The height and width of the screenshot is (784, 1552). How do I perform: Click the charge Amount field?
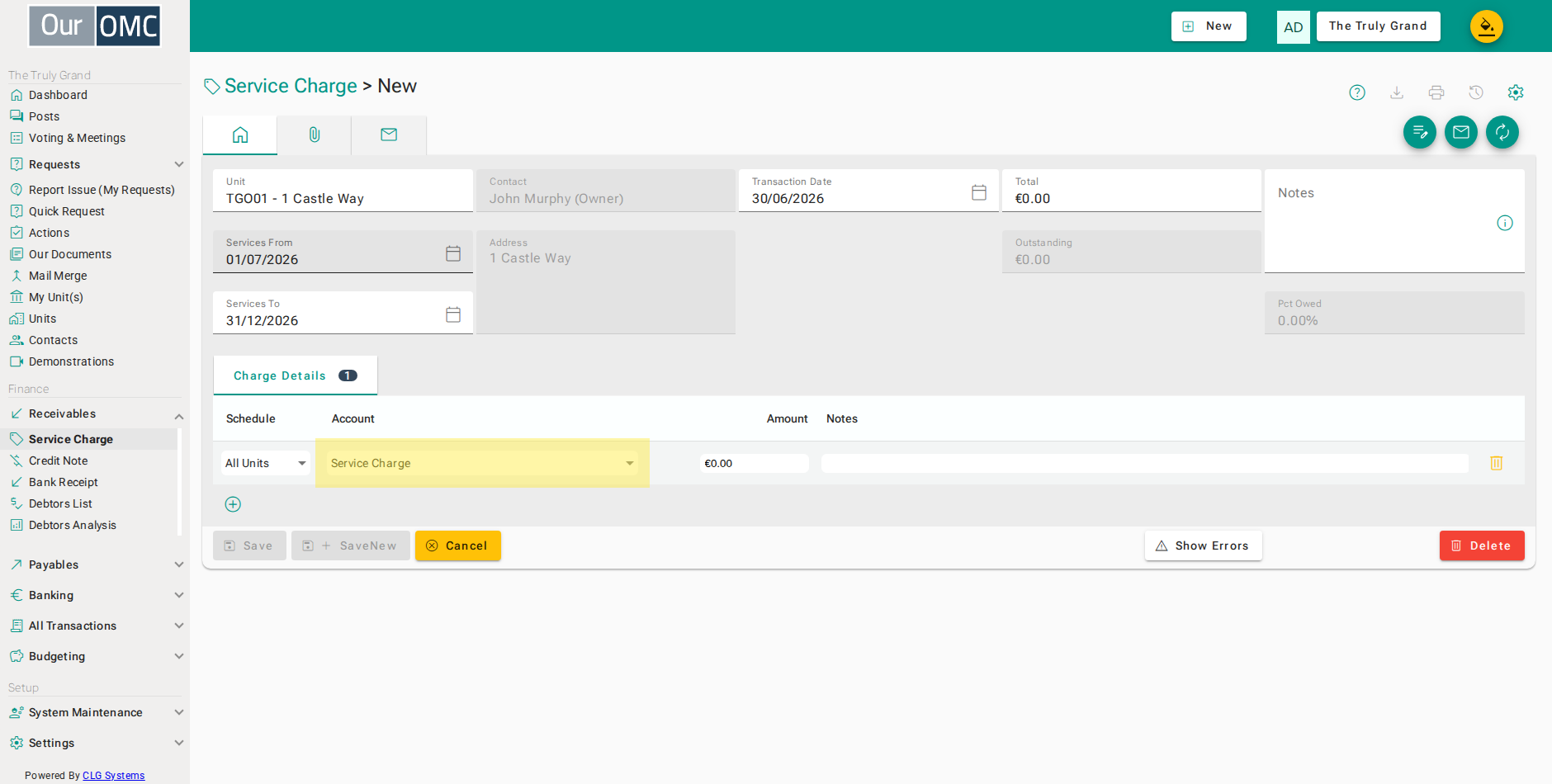coord(755,463)
